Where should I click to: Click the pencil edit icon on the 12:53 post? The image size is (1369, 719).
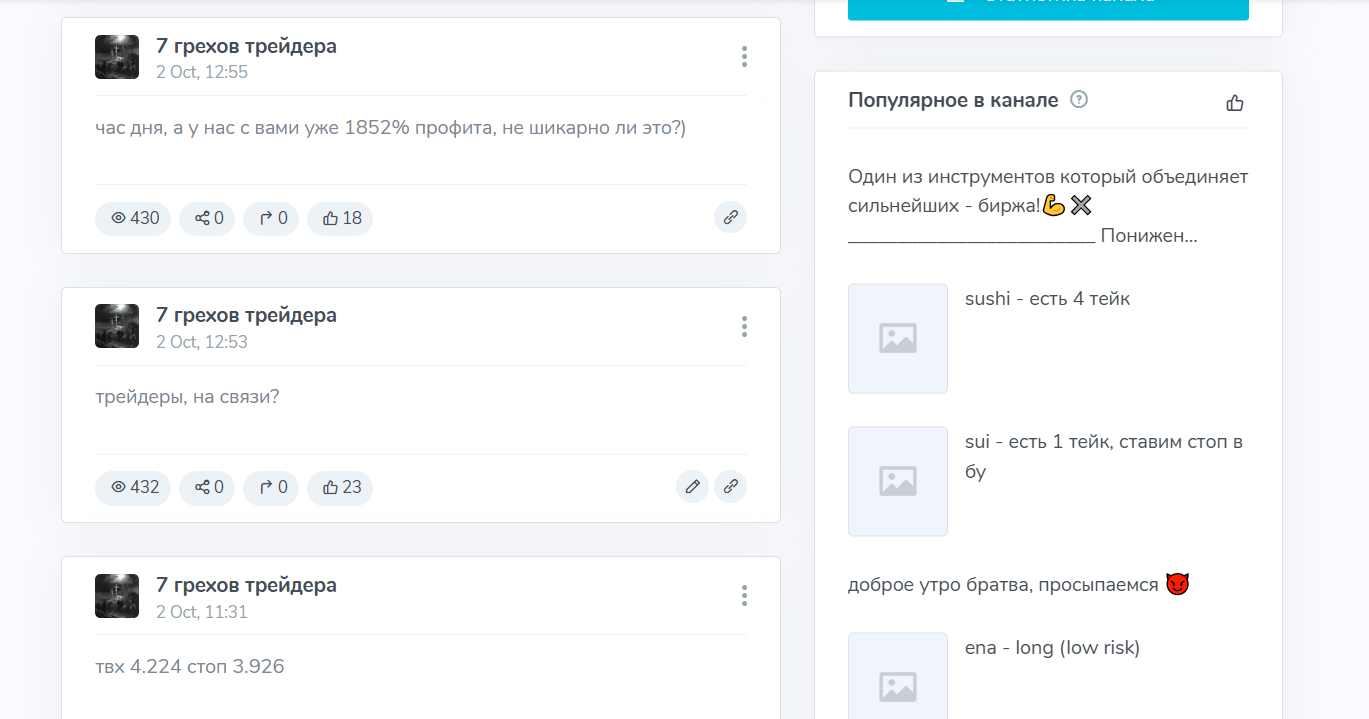(692, 488)
